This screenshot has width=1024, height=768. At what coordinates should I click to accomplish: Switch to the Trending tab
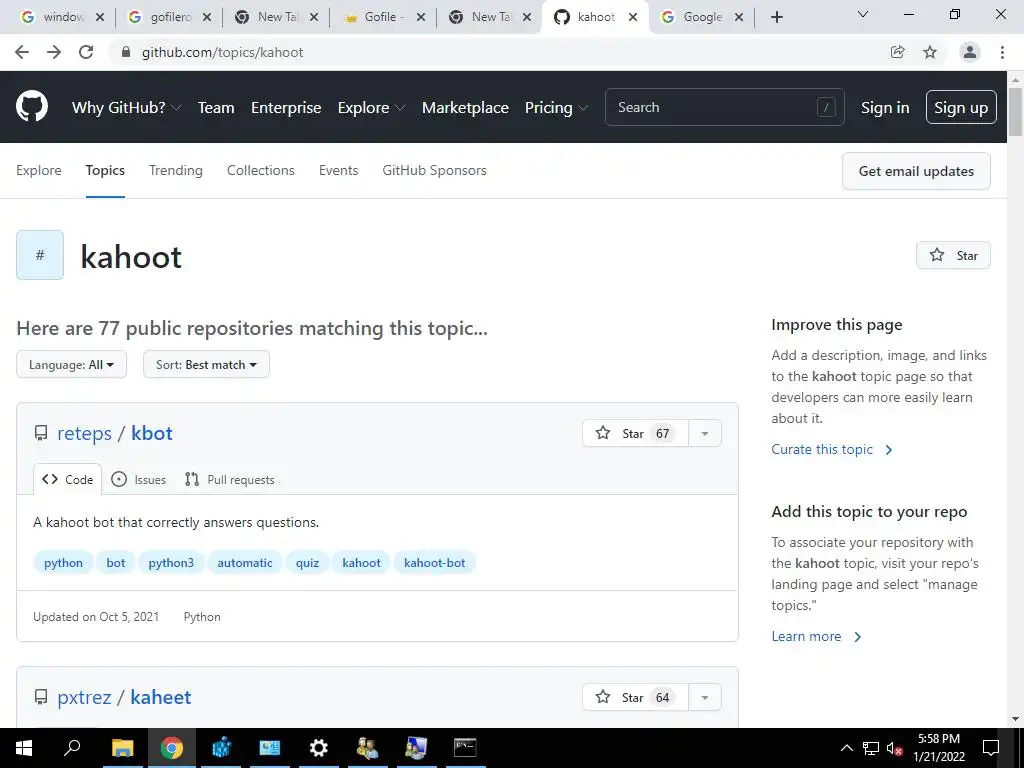[176, 170]
